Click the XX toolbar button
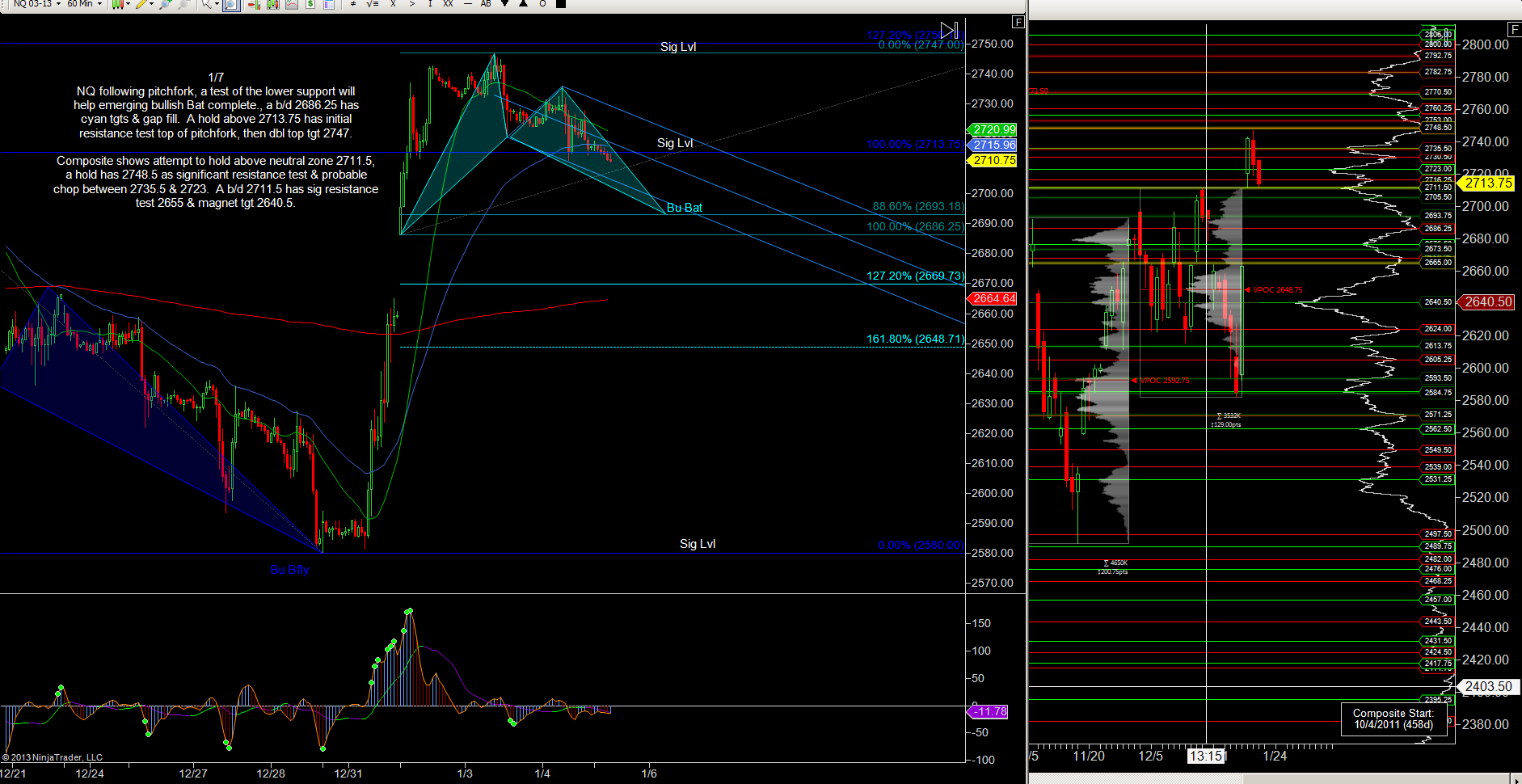The width and height of the screenshot is (1522, 784). 448,4
